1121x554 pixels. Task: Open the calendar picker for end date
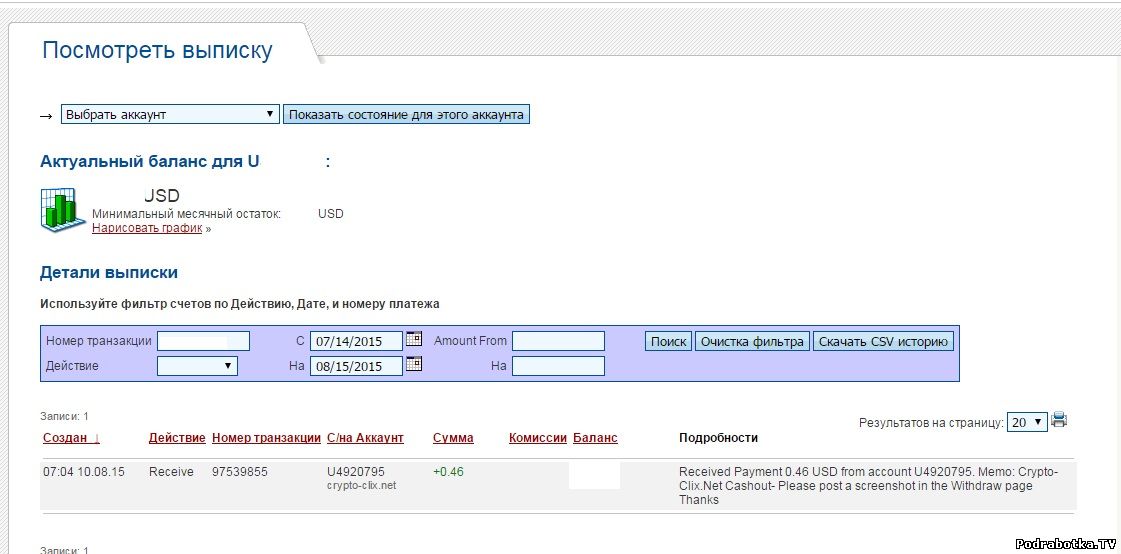pyautogui.click(x=414, y=365)
